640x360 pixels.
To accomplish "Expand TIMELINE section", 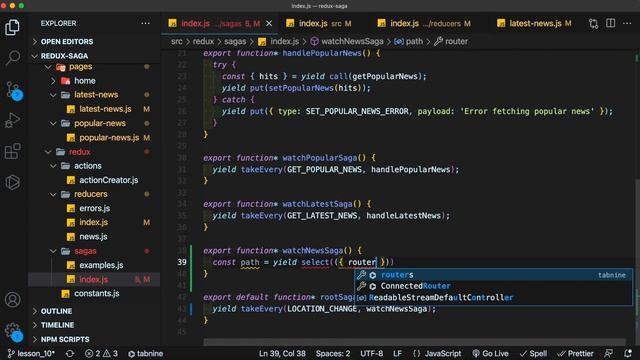I will coord(57,325).
